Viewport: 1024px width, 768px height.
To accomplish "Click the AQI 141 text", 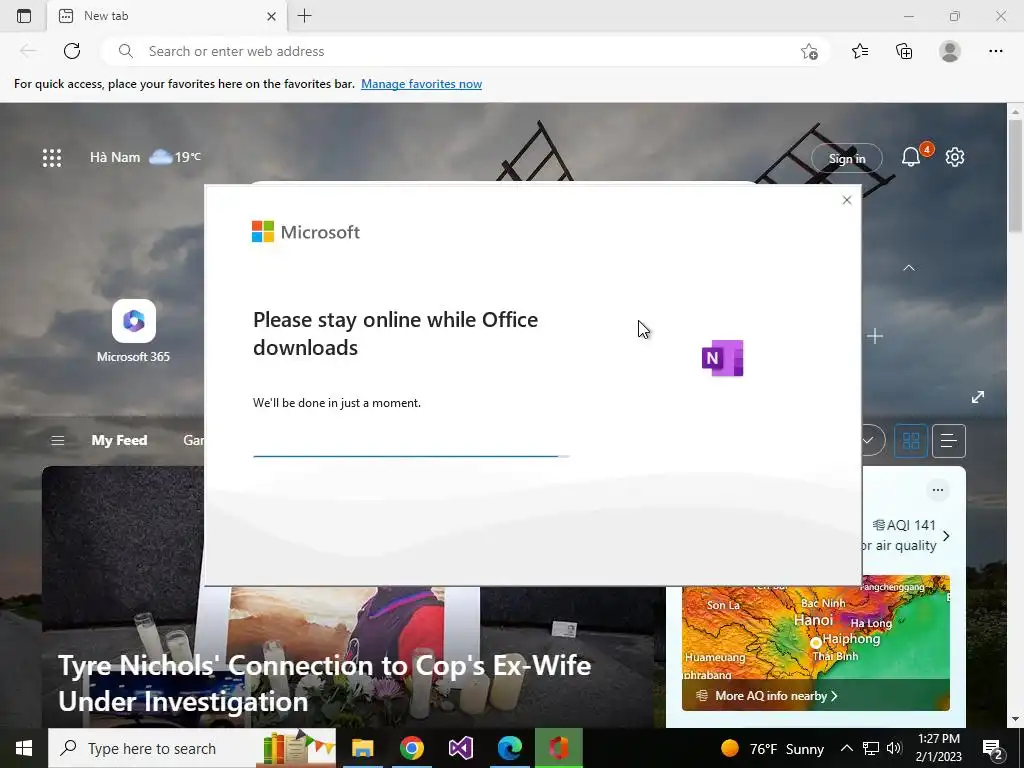I will (x=911, y=525).
